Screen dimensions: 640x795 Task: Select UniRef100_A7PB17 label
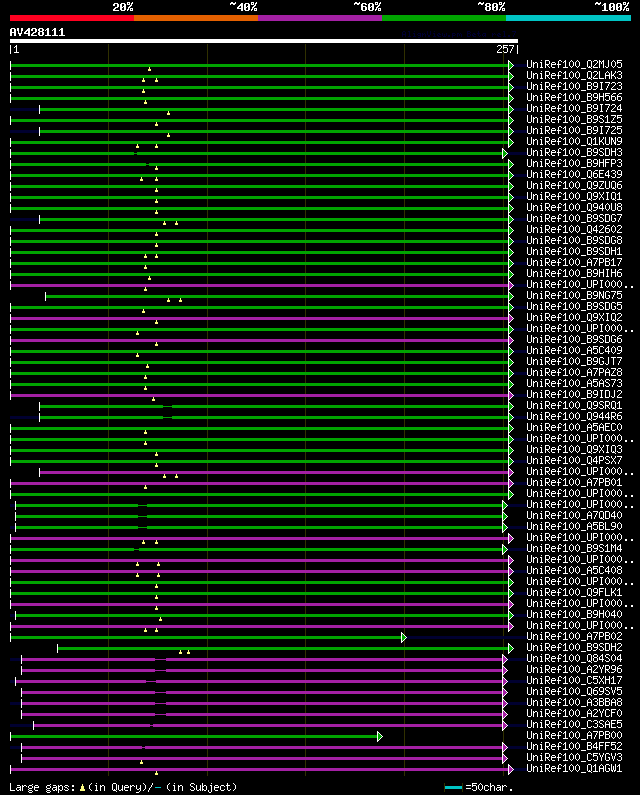point(574,263)
